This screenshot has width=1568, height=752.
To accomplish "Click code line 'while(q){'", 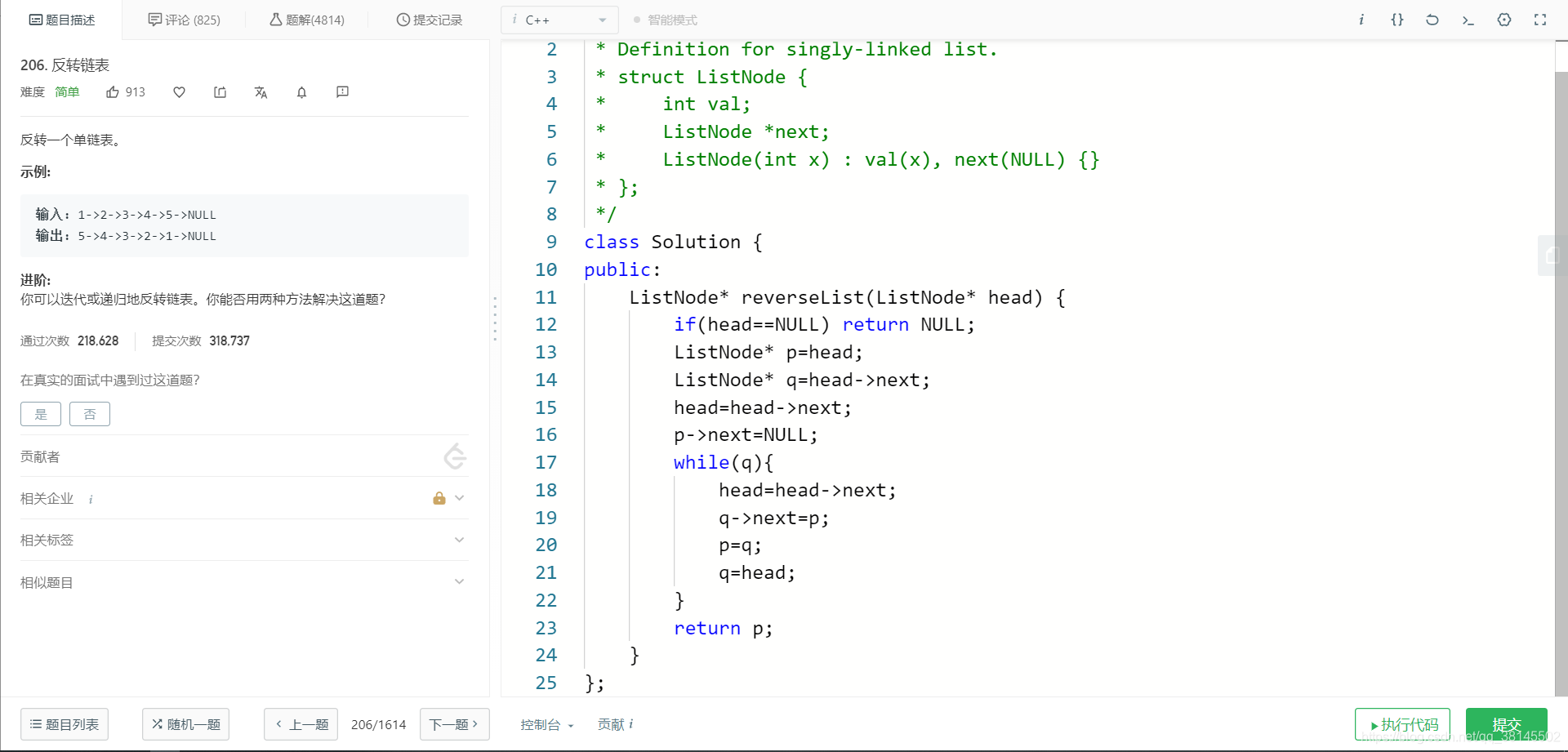I will [x=724, y=462].
